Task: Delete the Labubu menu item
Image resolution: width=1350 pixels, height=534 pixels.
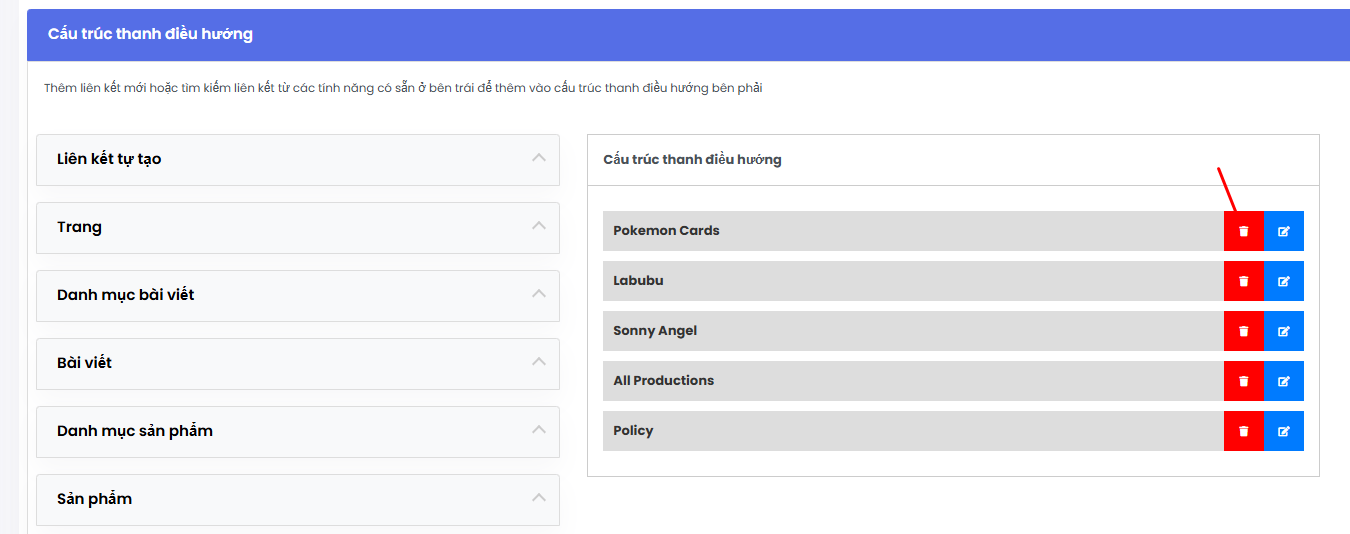Action: coord(1244,281)
